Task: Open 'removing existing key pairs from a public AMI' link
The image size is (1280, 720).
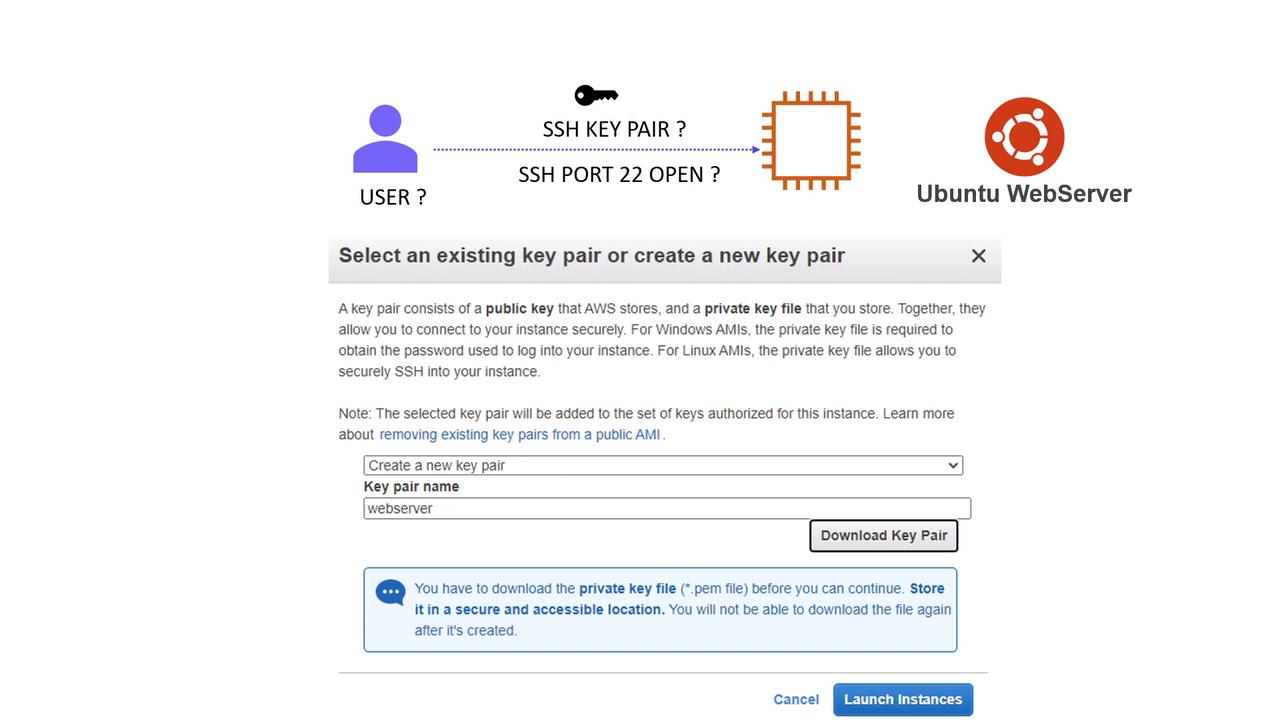Action: pos(520,434)
